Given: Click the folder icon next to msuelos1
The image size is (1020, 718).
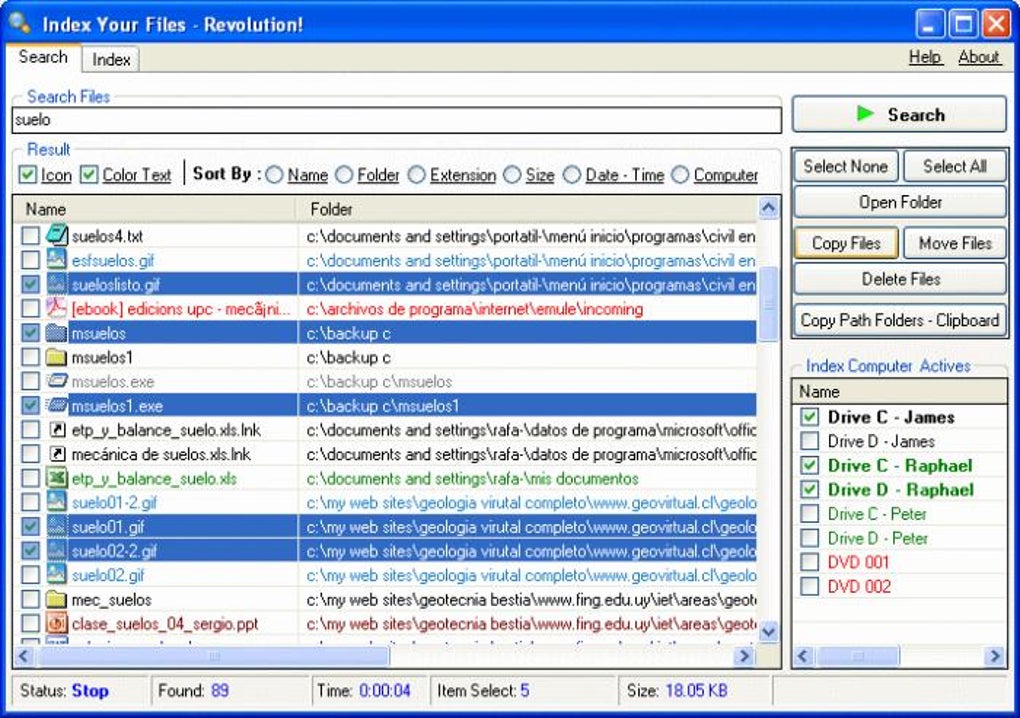Looking at the screenshot, I should coord(57,356).
